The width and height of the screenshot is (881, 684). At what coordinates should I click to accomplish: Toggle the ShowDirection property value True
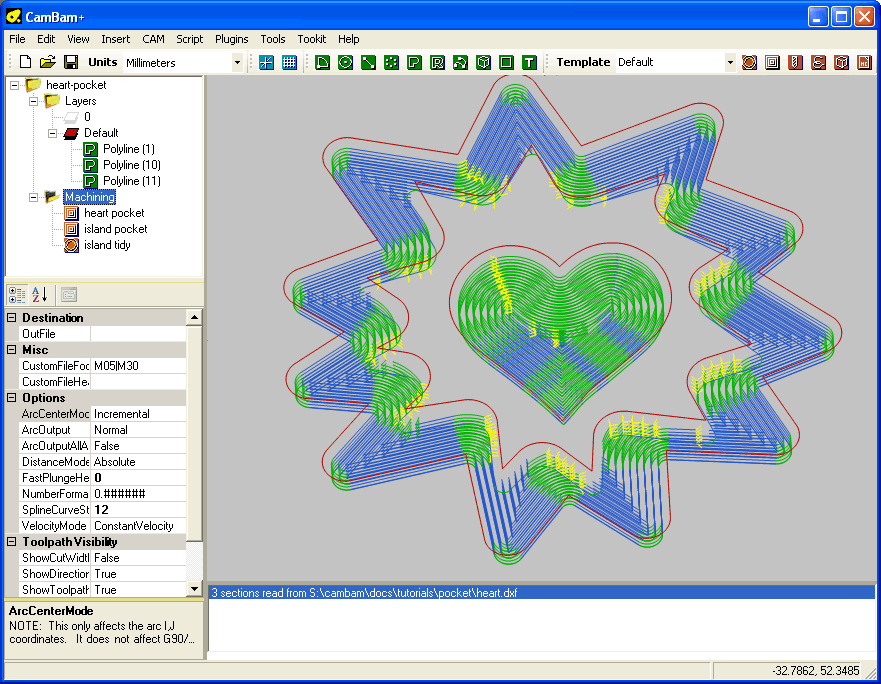coord(138,574)
